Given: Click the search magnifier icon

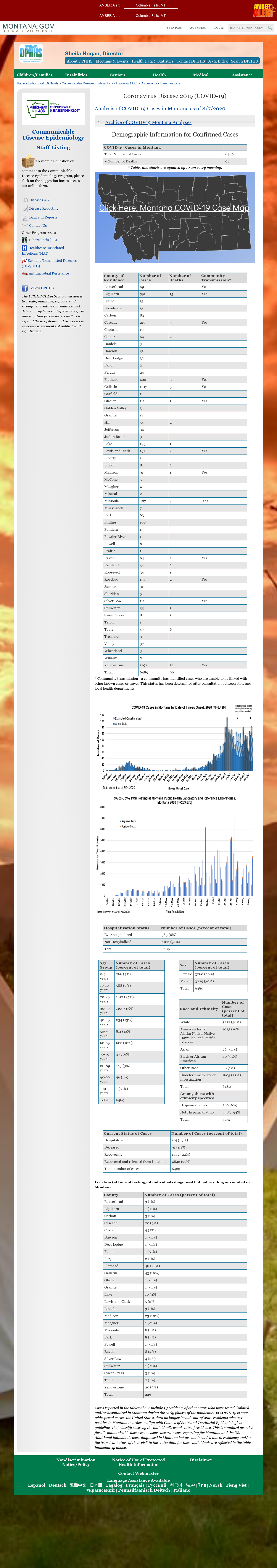Looking at the screenshot, I should (x=270, y=27).
